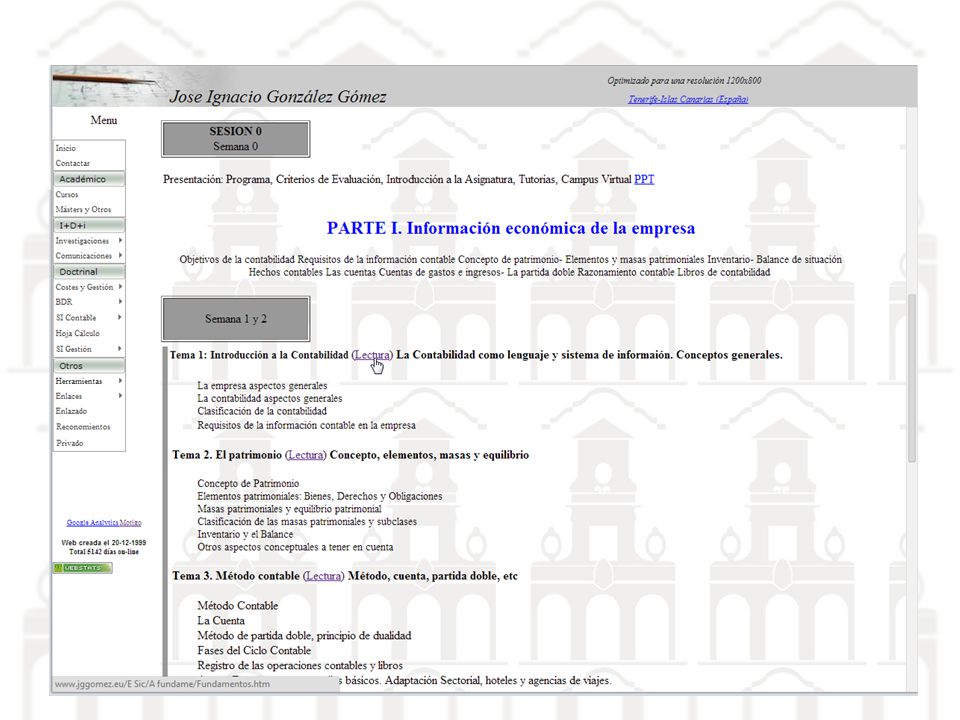
Task: Expand the SI Contable submenu arrow
Action: click(120, 317)
